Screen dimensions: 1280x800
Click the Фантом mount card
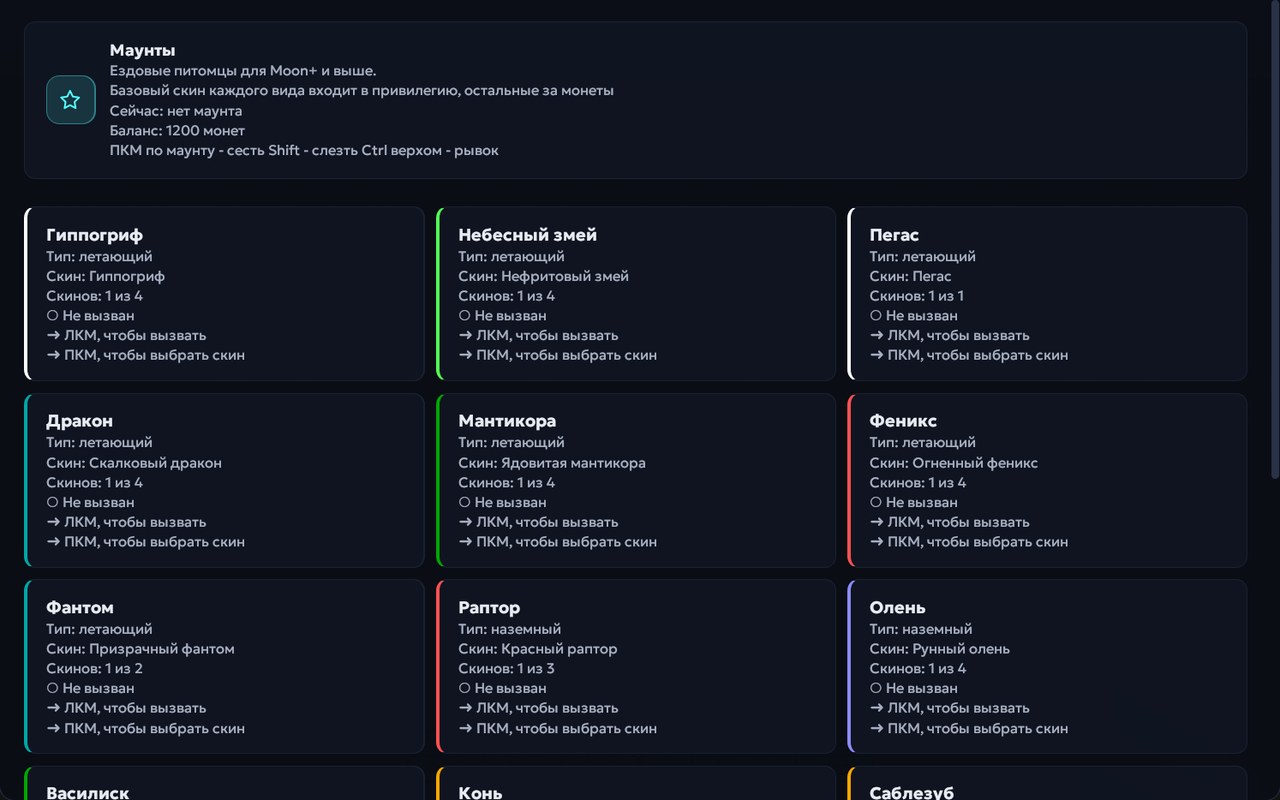tap(224, 667)
